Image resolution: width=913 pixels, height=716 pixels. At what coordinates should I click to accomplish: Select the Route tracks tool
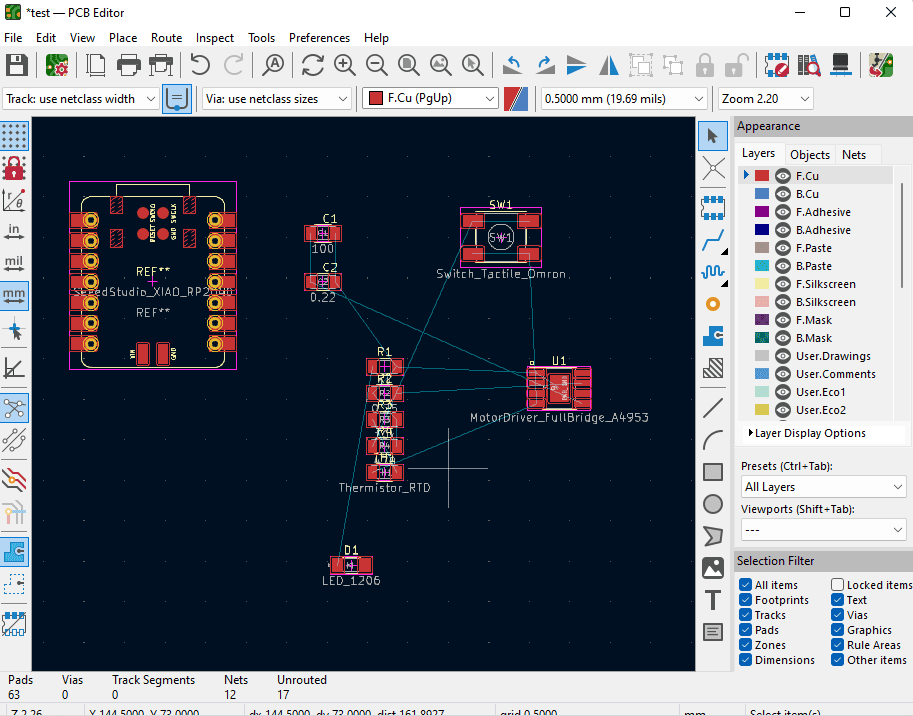point(713,239)
